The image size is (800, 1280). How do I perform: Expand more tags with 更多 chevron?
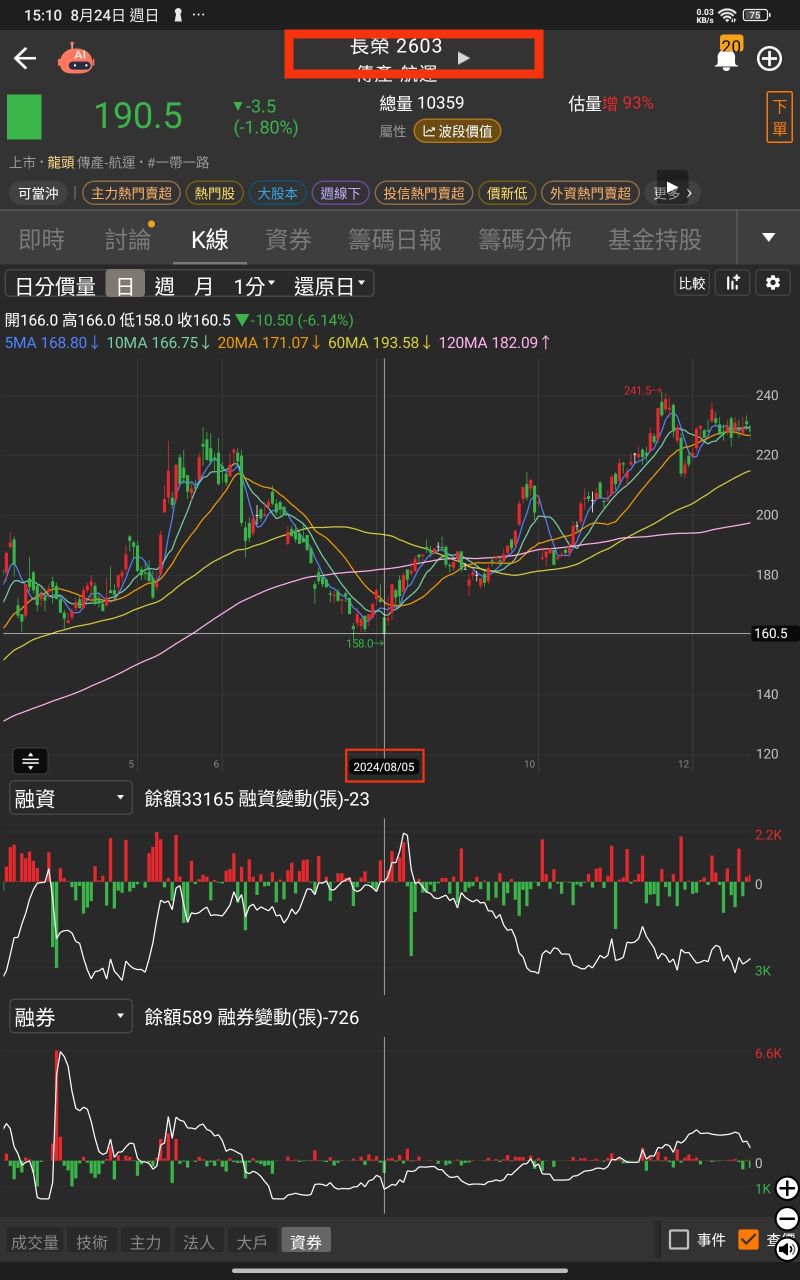click(x=672, y=193)
